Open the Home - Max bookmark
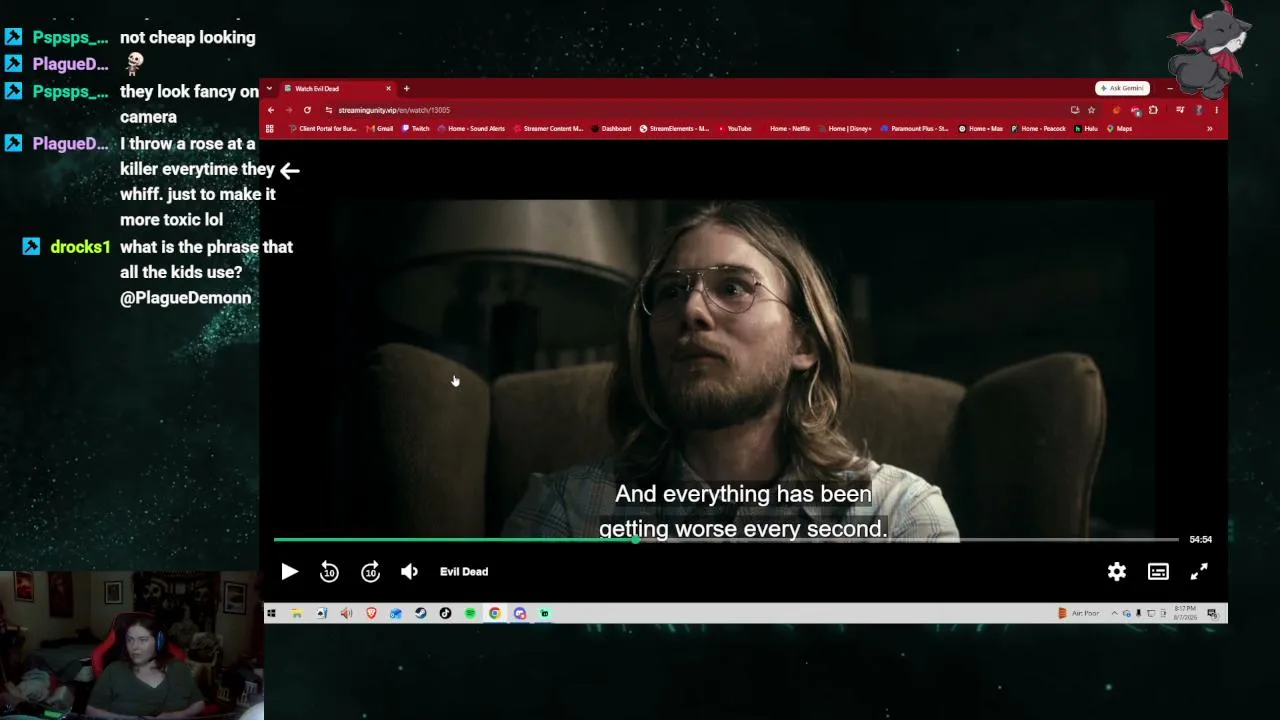The height and width of the screenshot is (720, 1280). pos(980,129)
